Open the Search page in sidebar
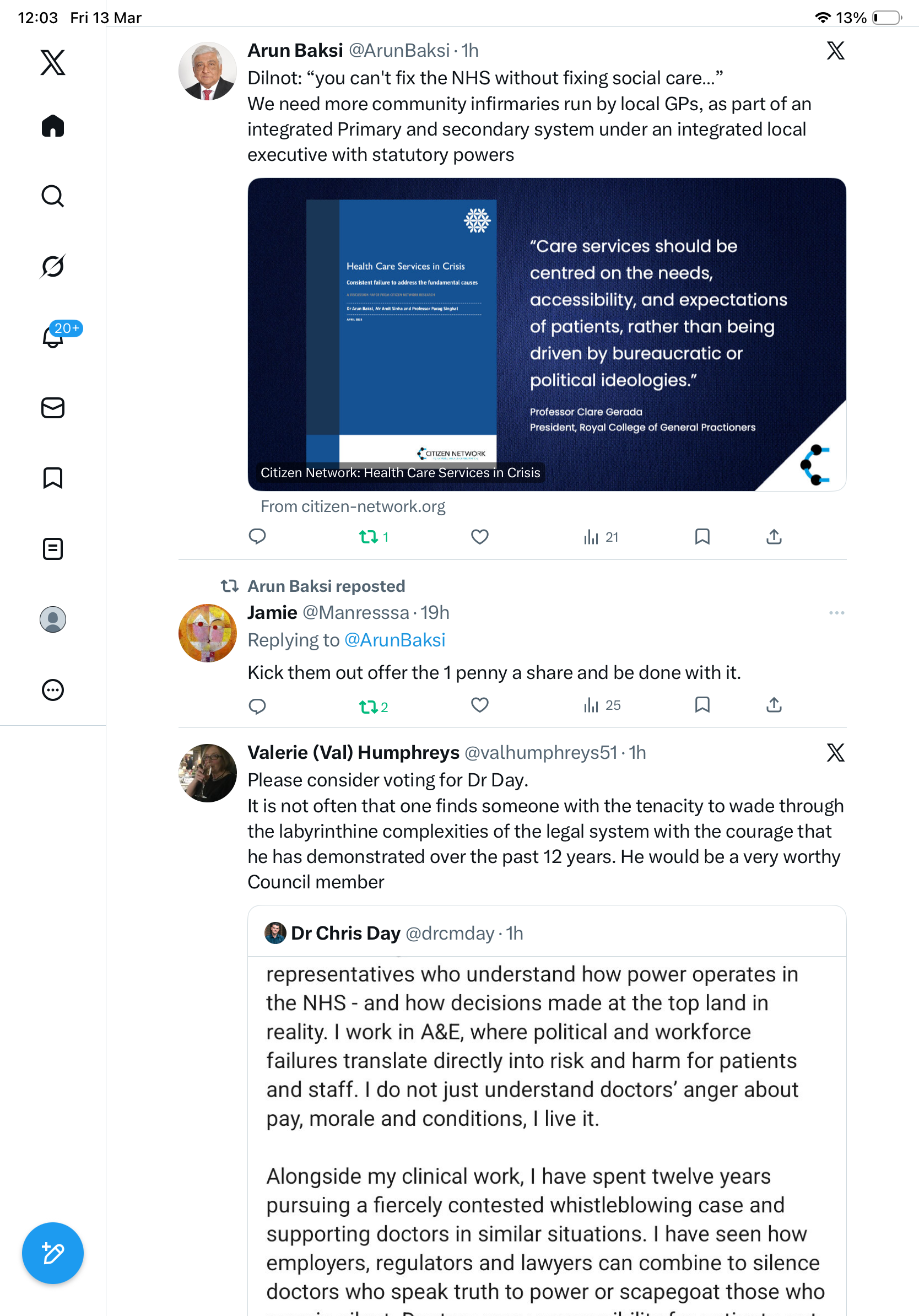Screen dimensions: 919x1316 [53, 196]
